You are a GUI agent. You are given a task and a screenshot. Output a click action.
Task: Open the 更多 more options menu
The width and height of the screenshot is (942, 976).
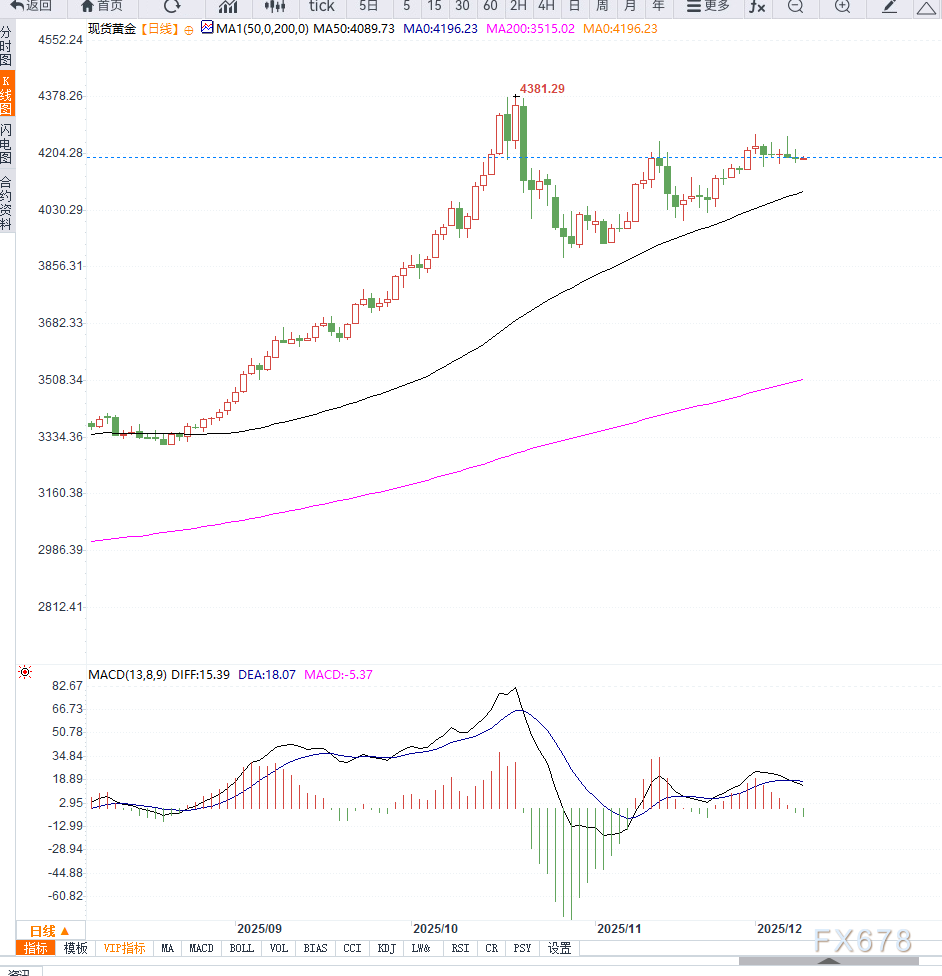[707, 8]
